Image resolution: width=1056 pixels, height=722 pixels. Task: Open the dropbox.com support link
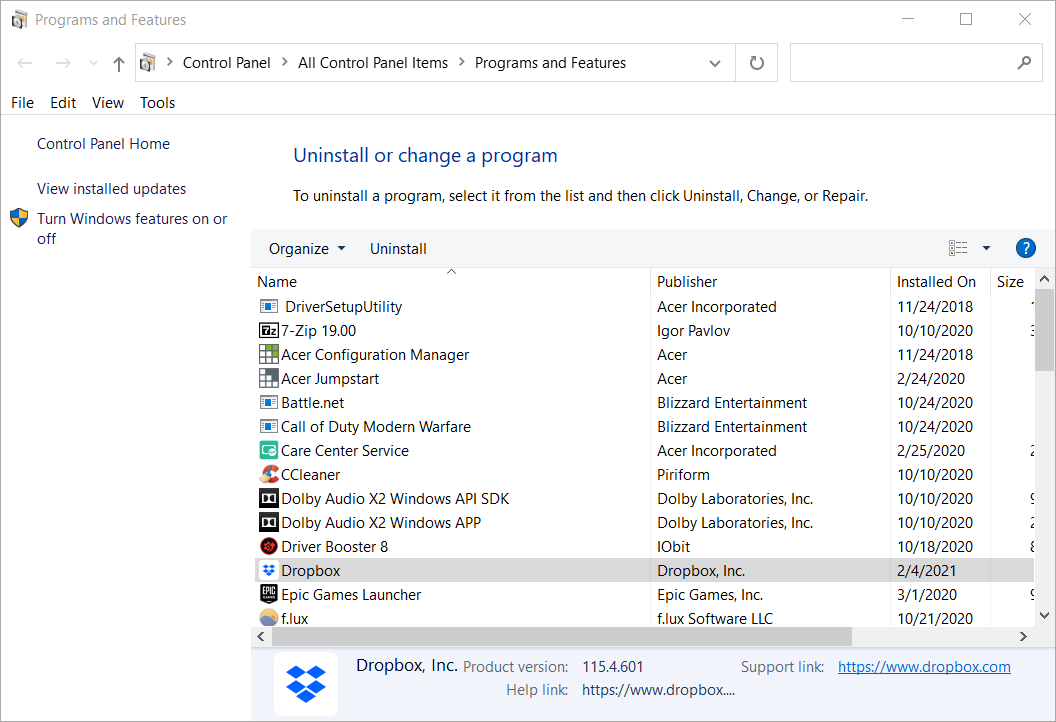pyautogui.click(x=924, y=667)
